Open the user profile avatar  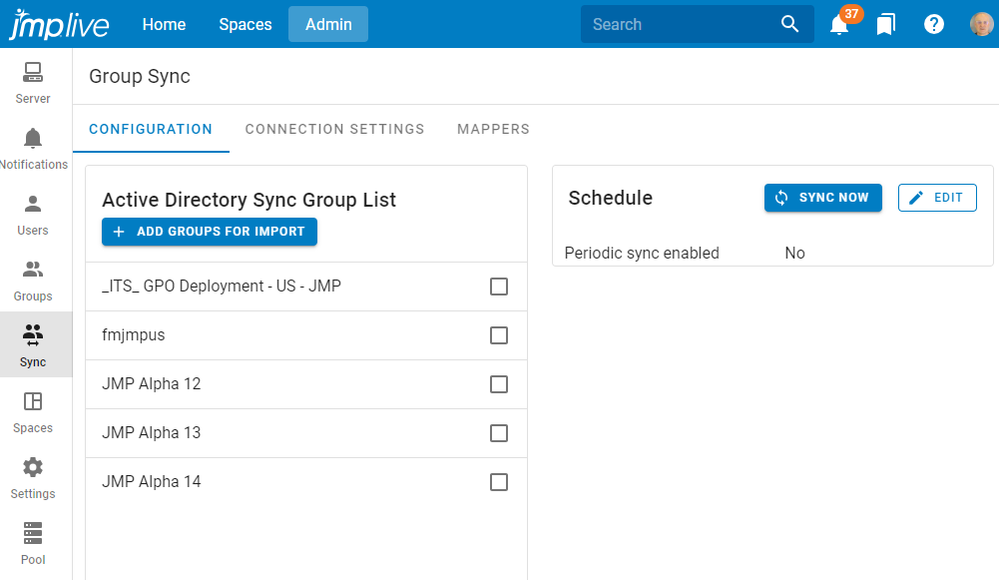(981, 24)
